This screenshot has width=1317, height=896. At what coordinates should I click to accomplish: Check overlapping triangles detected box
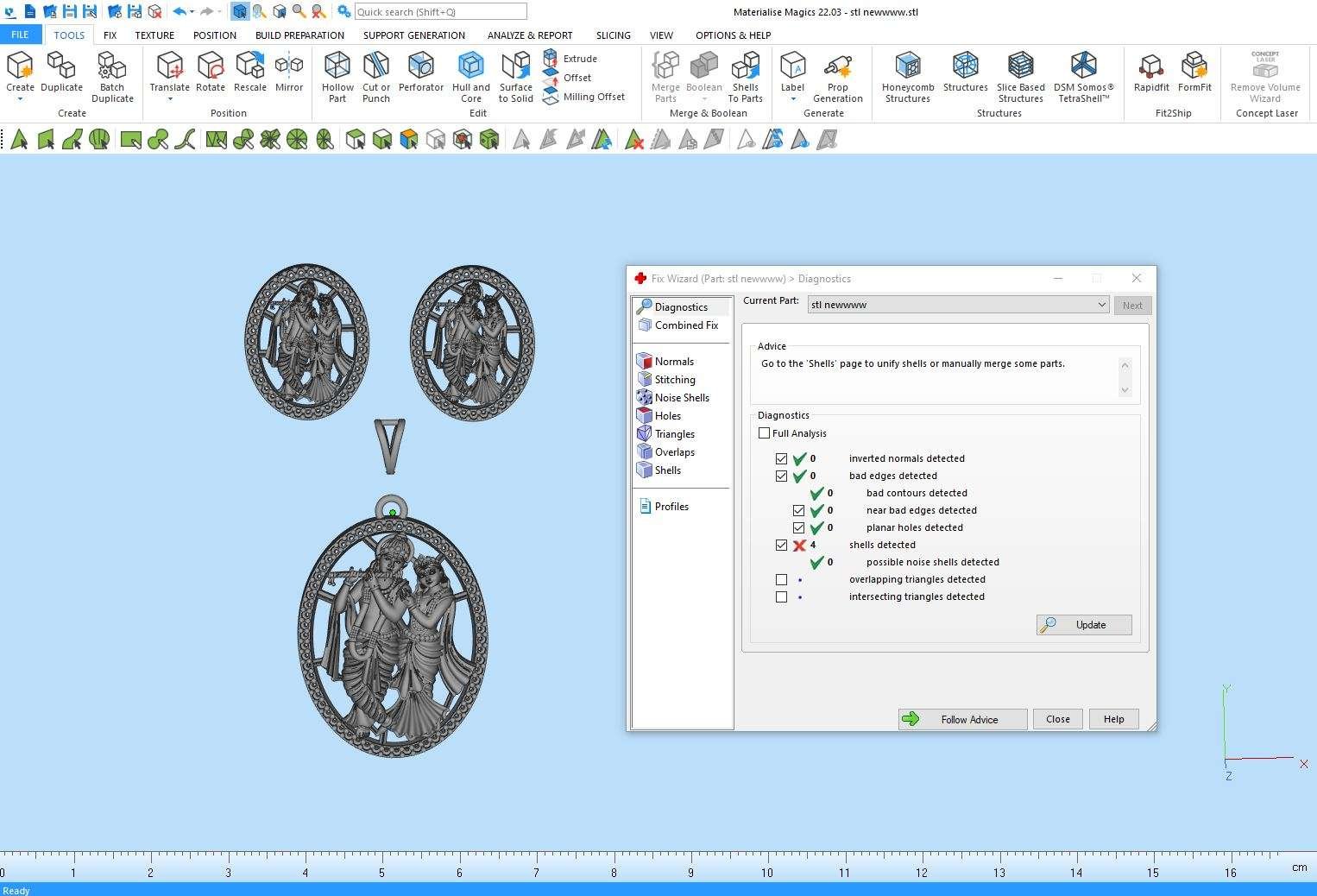pyautogui.click(x=781, y=579)
